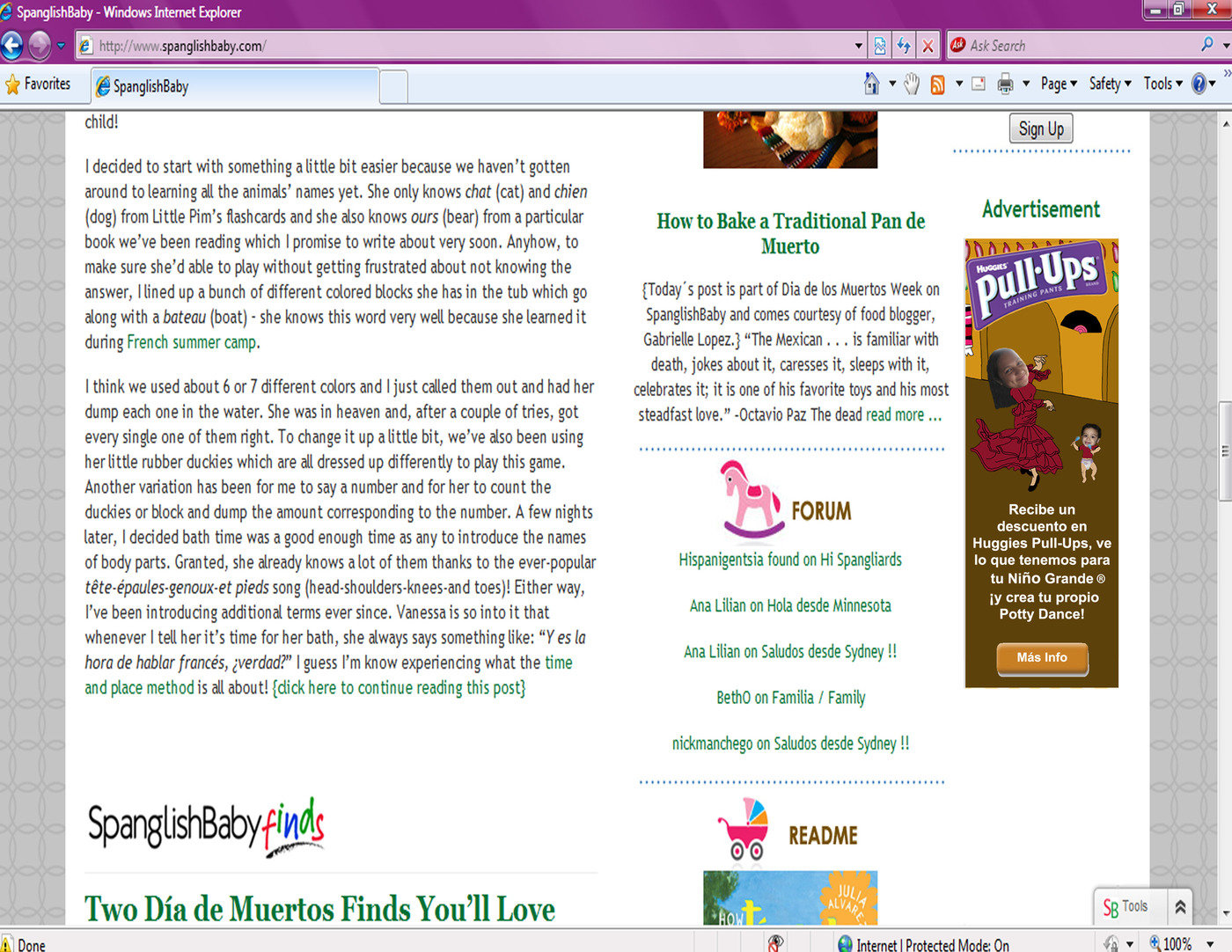
Task: Click the vertical scrollbar thumb
Action: pyautogui.click(x=1224, y=451)
